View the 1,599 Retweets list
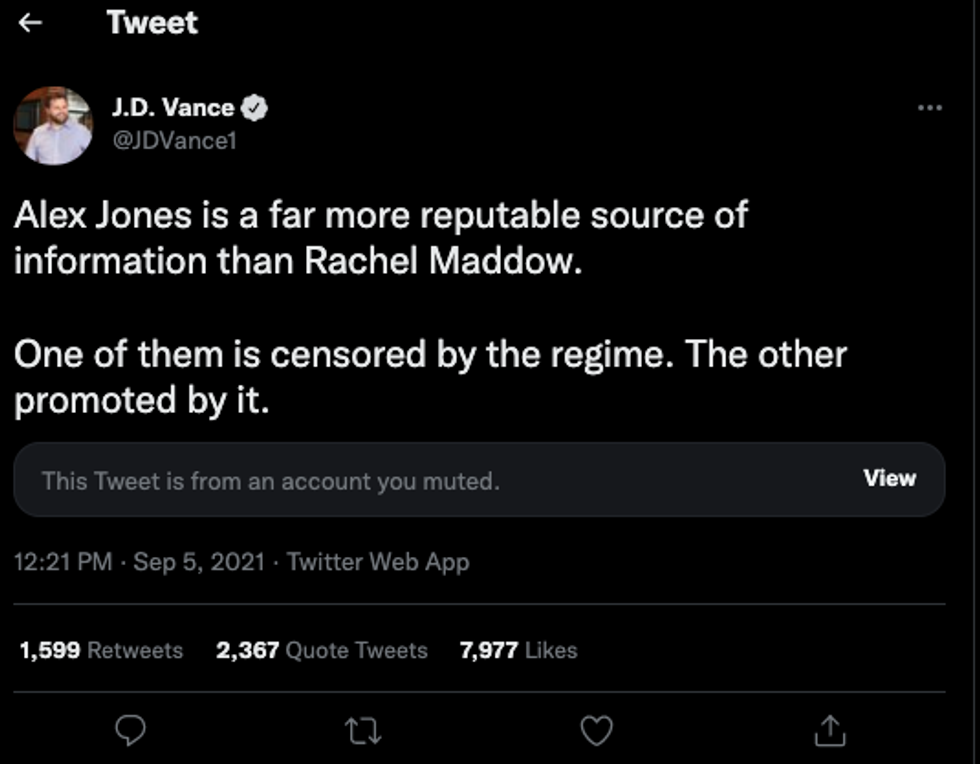 [x=101, y=650]
